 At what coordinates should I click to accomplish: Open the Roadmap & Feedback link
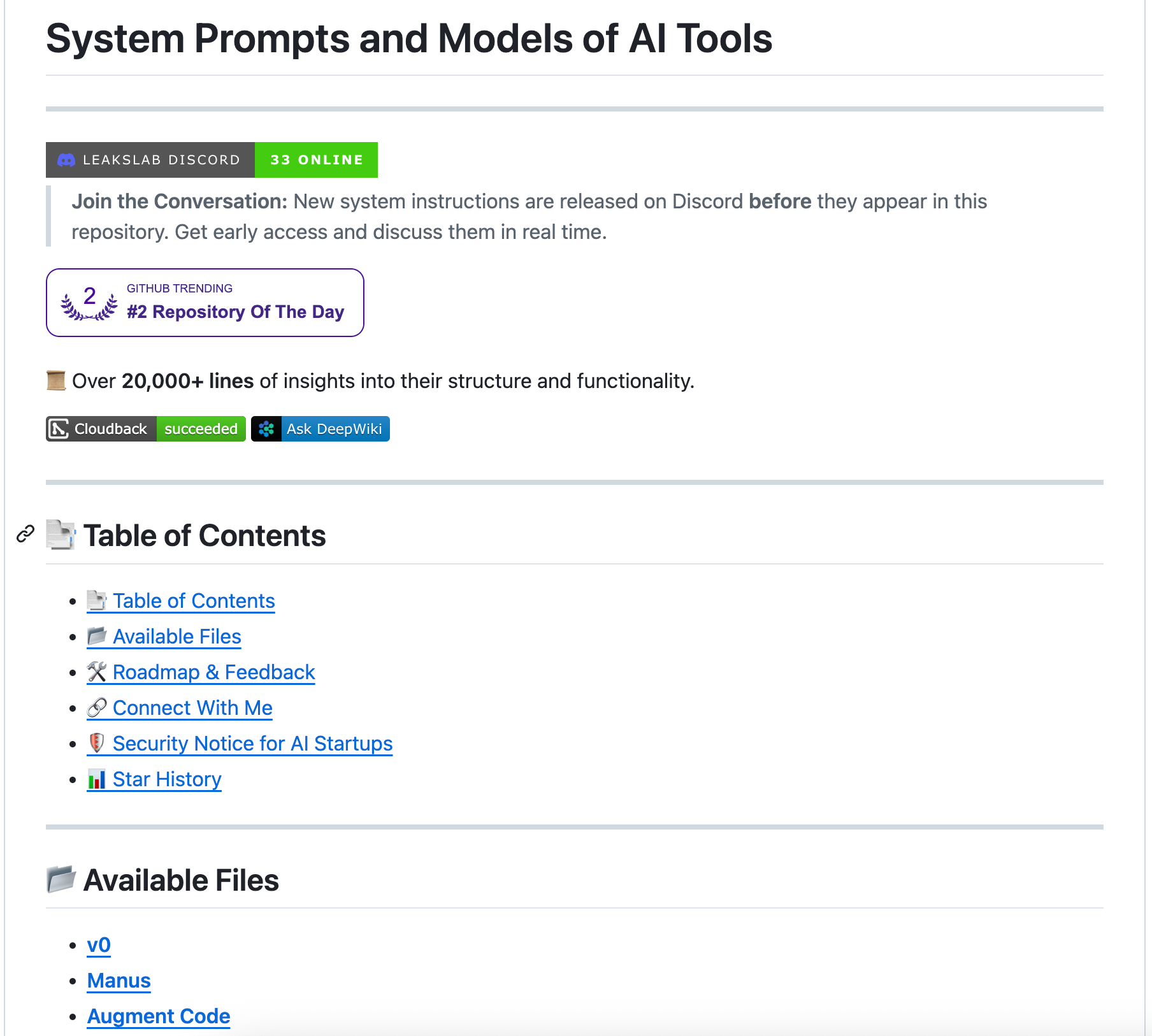(213, 672)
